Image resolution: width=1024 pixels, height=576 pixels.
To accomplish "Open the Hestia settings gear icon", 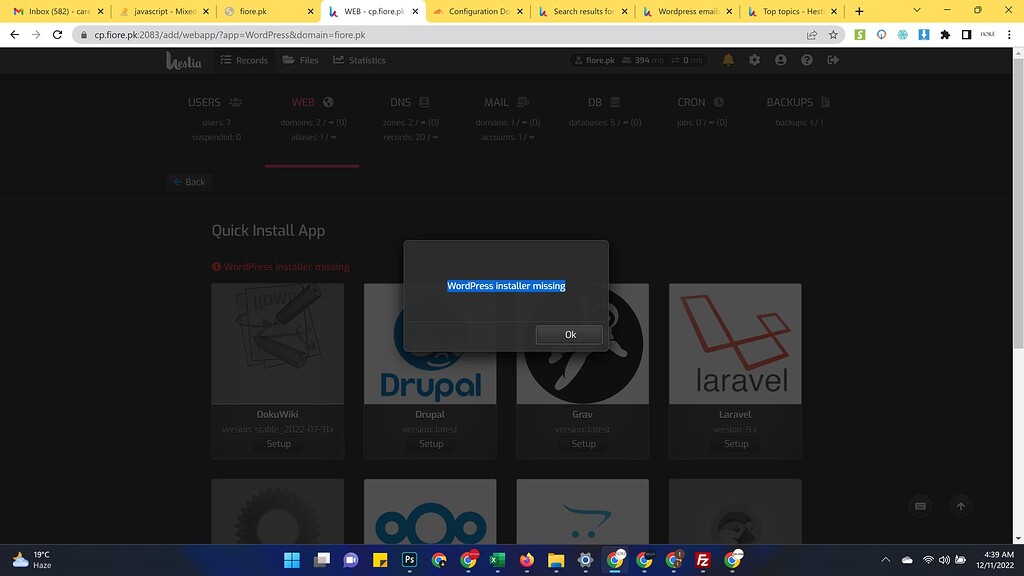I will 754,60.
